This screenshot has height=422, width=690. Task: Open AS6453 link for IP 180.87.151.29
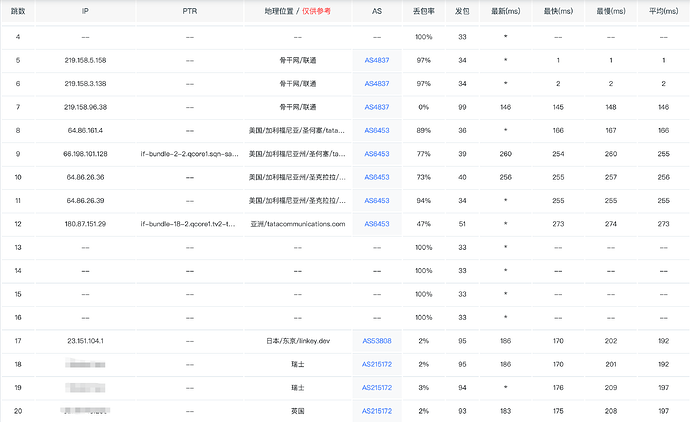click(x=377, y=224)
